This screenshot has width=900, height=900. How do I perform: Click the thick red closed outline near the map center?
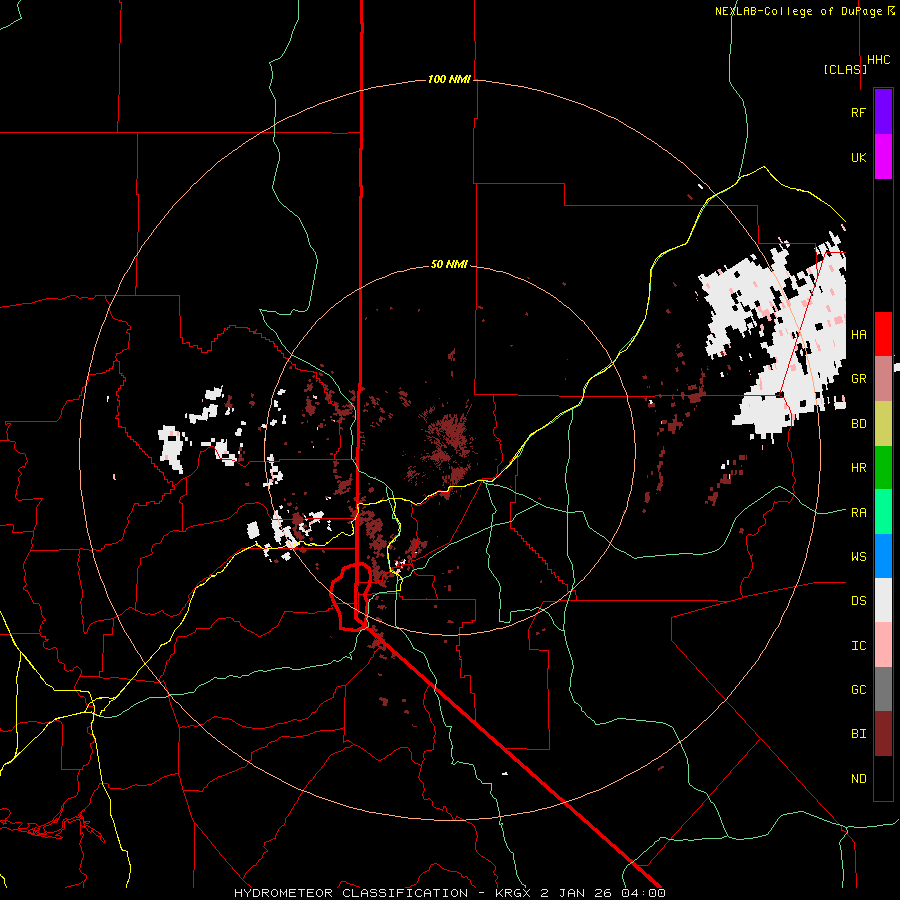[350, 597]
